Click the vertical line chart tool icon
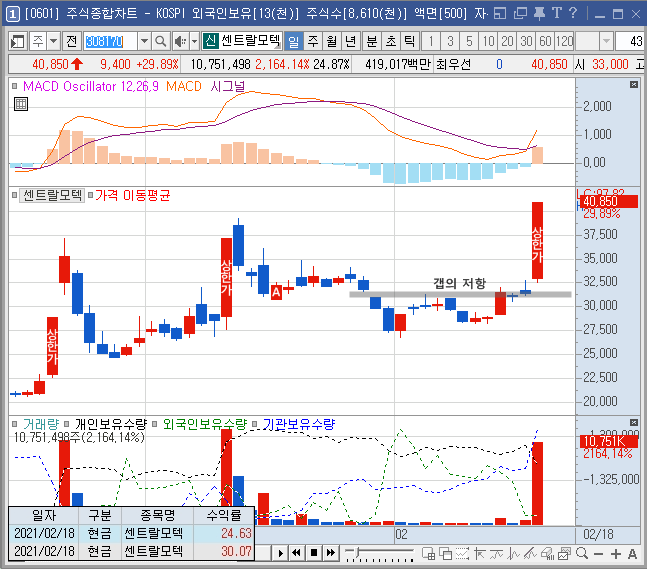This screenshot has width=647, height=569. [513, 554]
